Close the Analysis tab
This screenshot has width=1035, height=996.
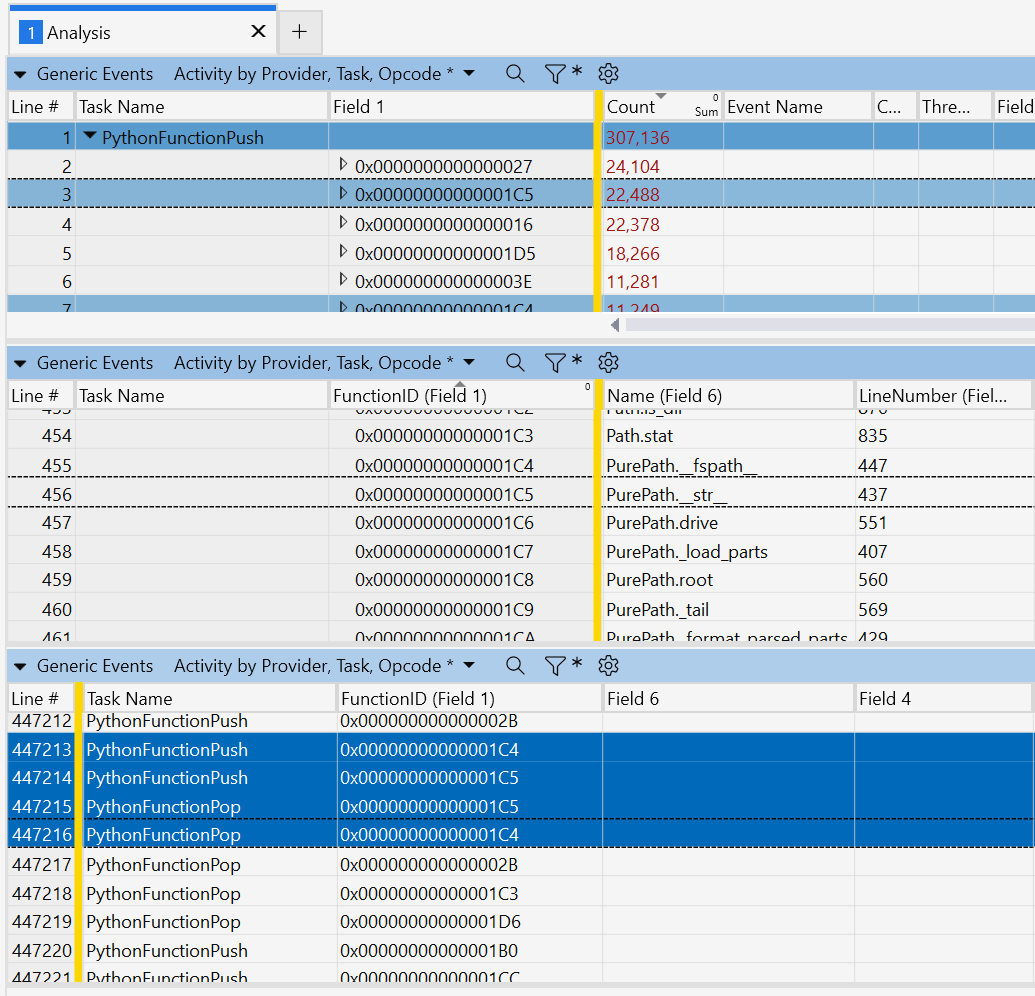pos(258,32)
